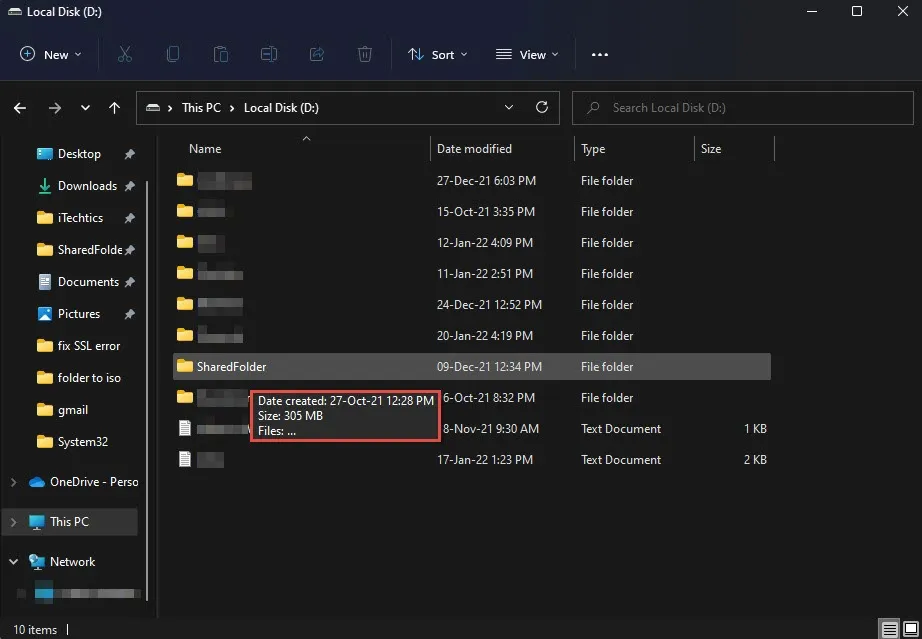Viewport: 922px width, 639px height.
Task: Open the View layout menu
Action: 527,54
